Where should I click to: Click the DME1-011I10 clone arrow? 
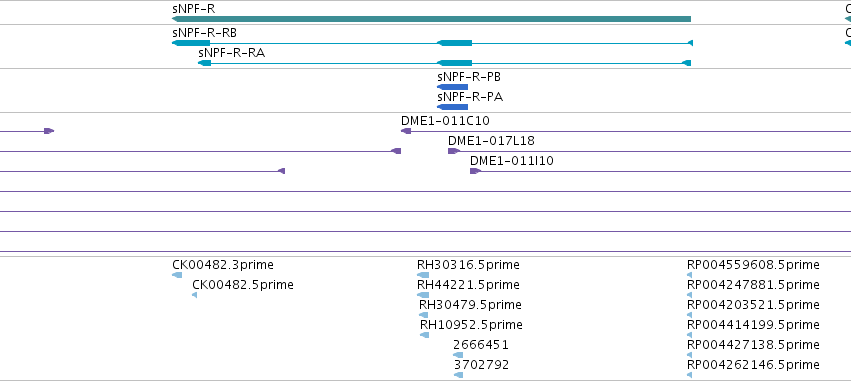pyautogui.click(x=475, y=171)
